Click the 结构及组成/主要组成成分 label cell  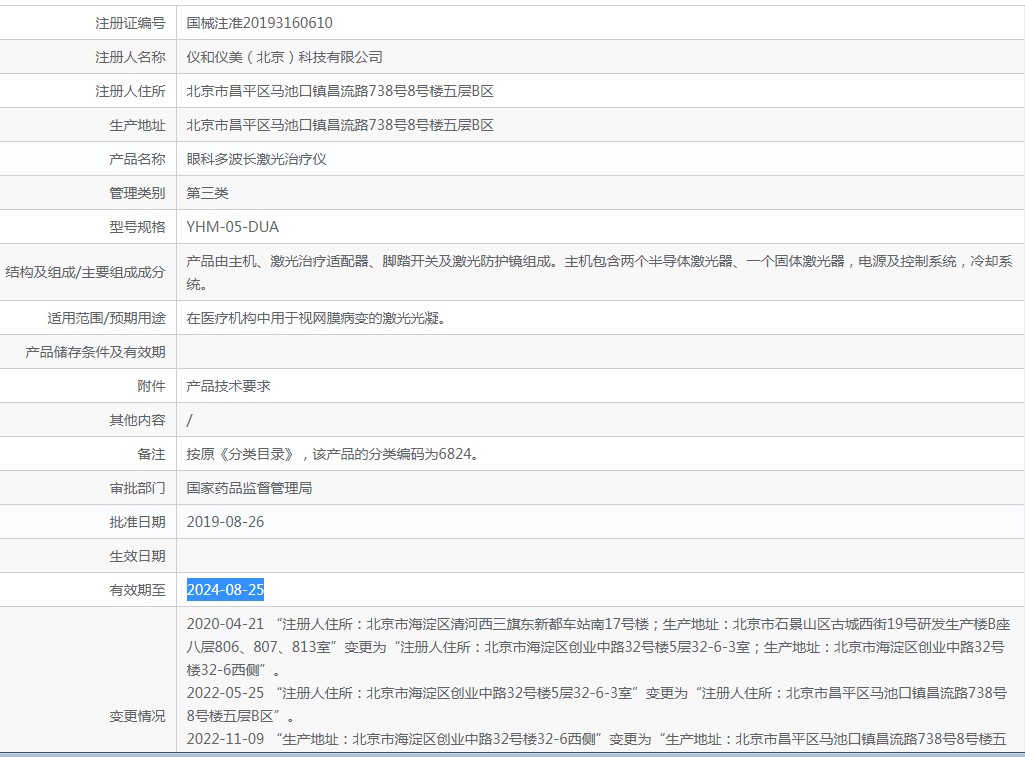click(86, 271)
